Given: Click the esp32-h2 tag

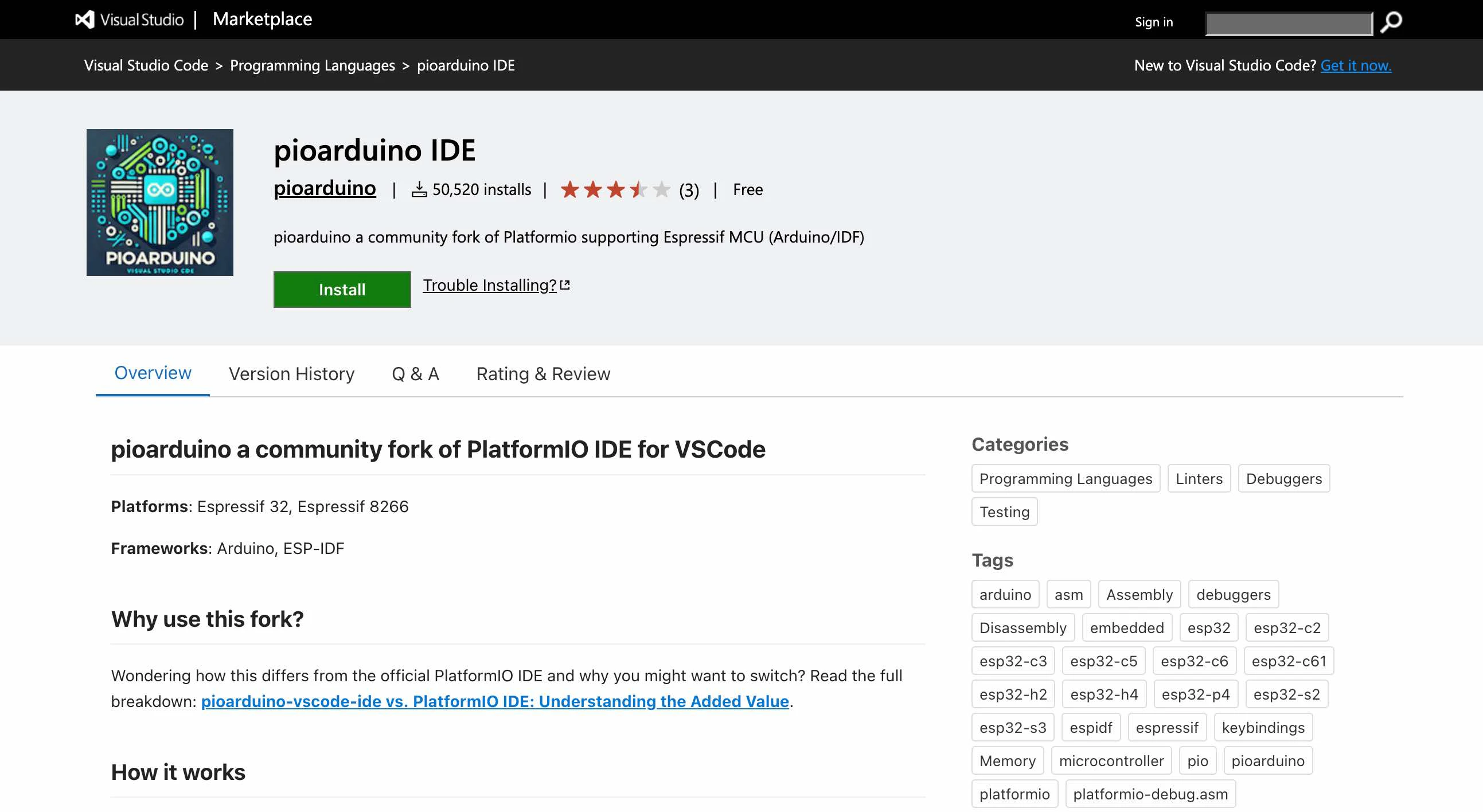Looking at the screenshot, I should coord(1013,694).
